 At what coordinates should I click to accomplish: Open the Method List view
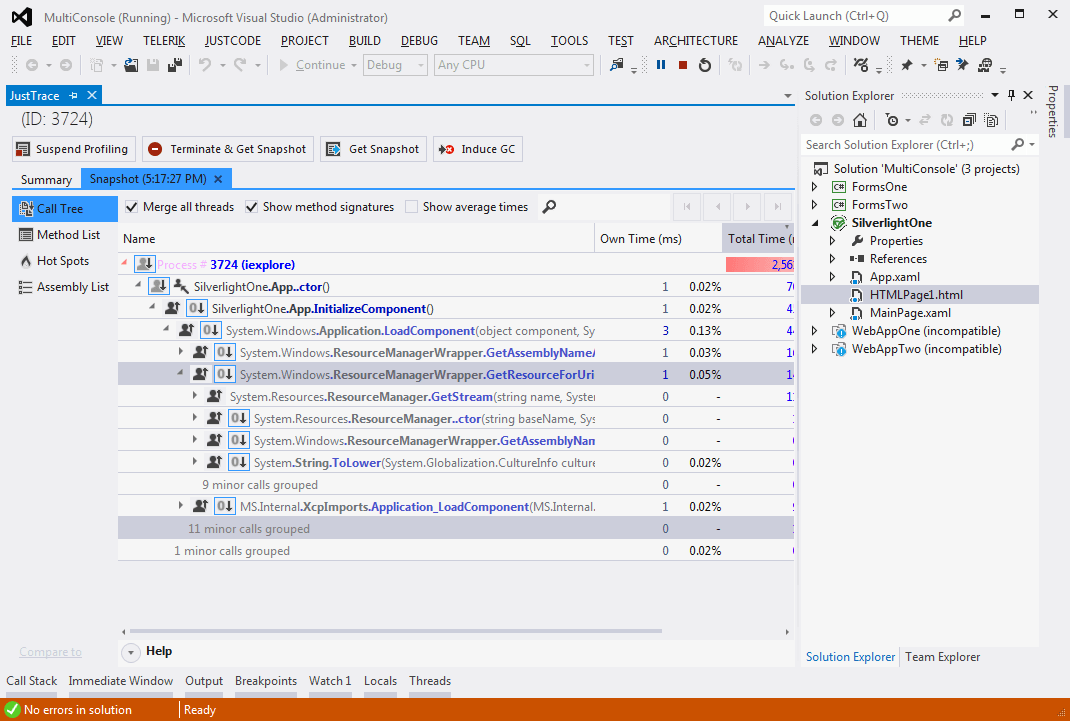(x=66, y=235)
